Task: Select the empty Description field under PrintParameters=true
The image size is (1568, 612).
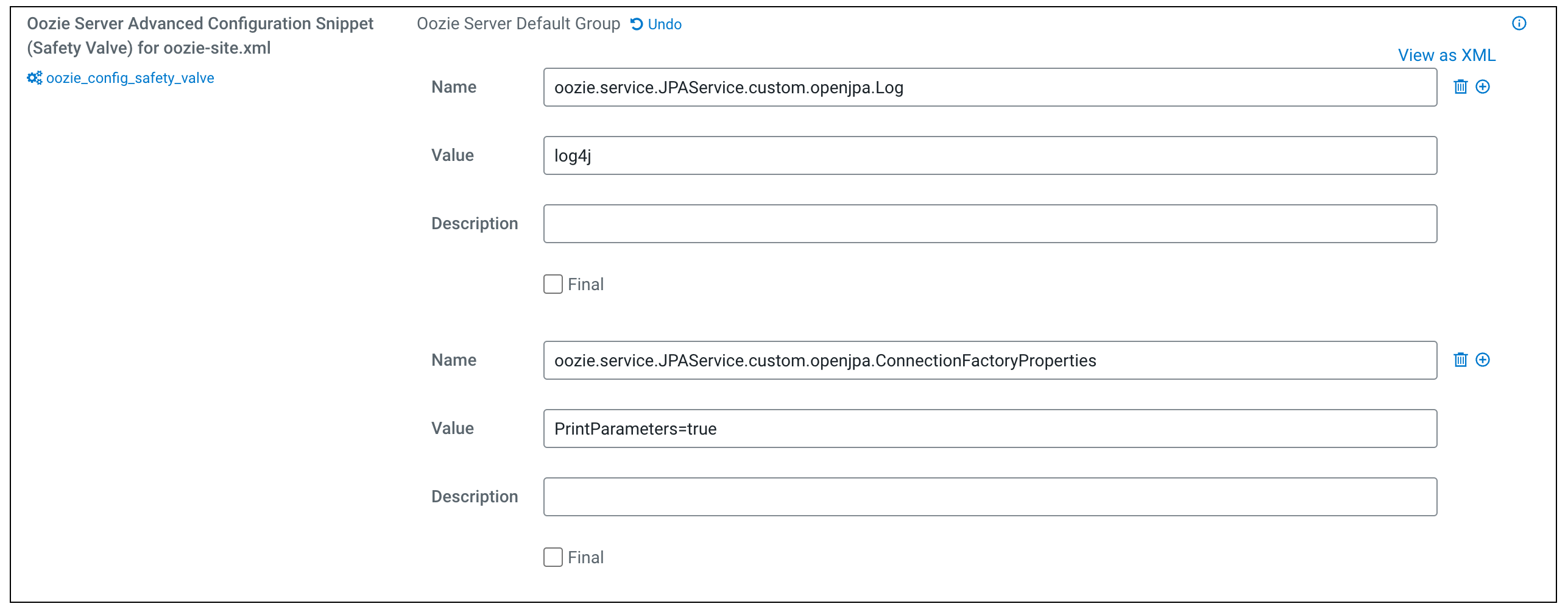Action: pyautogui.click(x=990, y=497)
